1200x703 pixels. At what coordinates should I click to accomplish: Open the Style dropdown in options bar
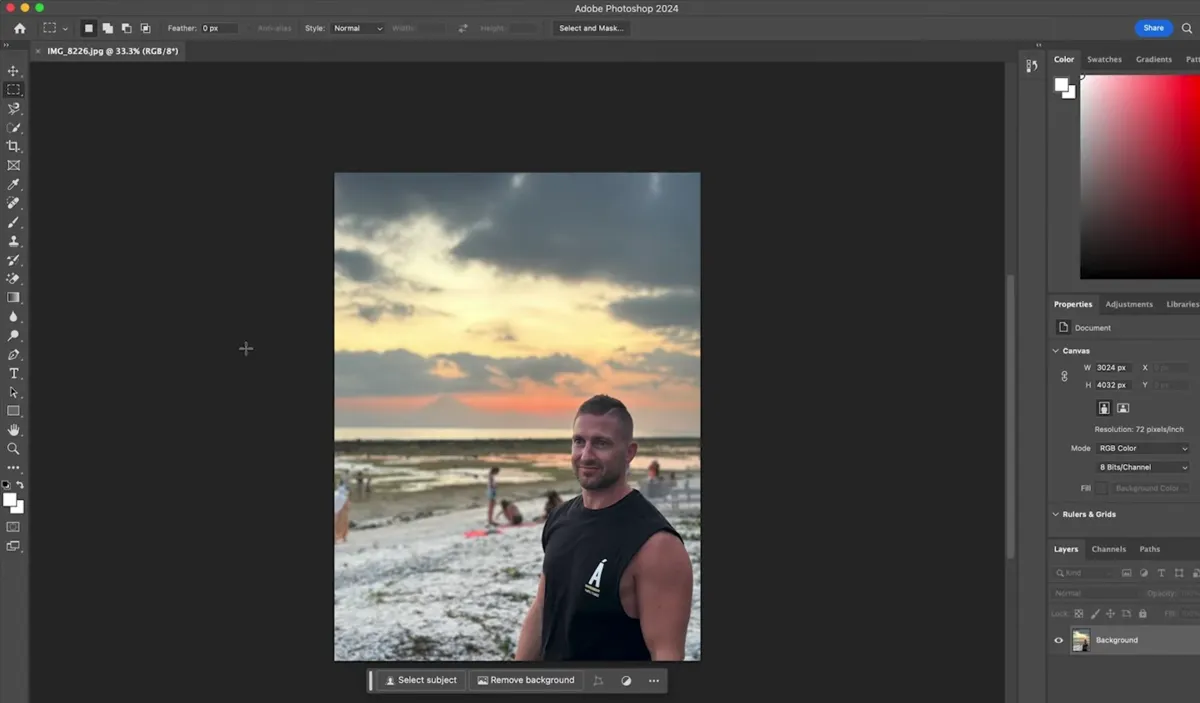pyautogui.click(x=357, y=28)
